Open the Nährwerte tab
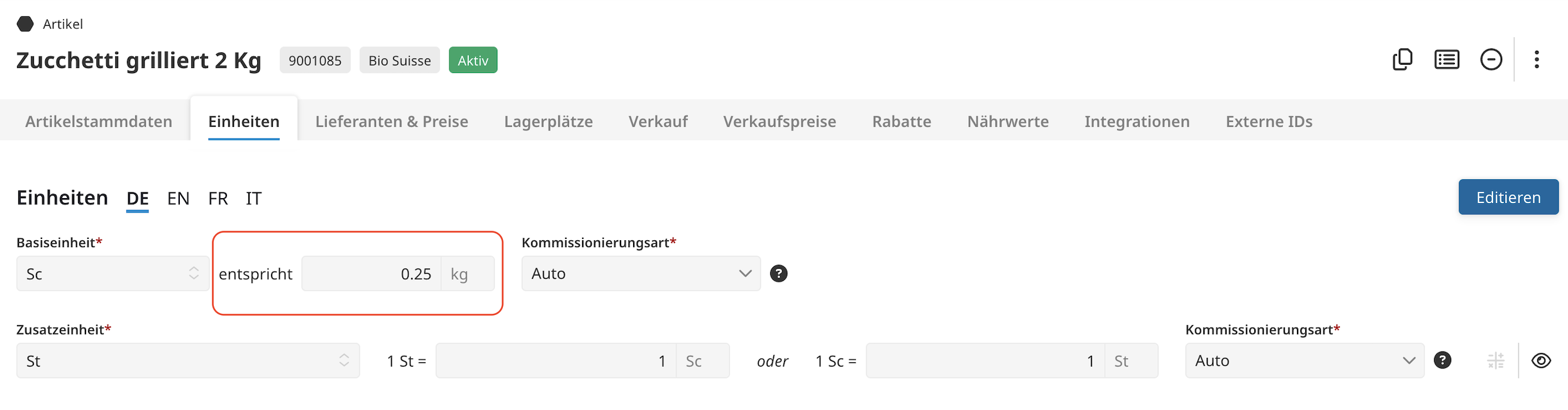Image resolution: width=1568 pixels, height=410 pixels. click(x=1008, y=121)
